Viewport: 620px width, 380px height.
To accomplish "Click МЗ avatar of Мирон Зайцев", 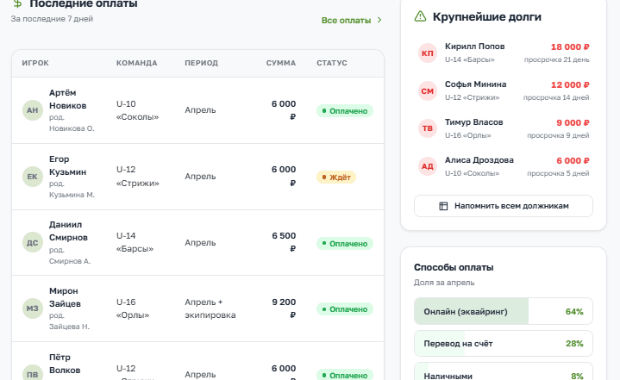I will [x=32, y=308].
